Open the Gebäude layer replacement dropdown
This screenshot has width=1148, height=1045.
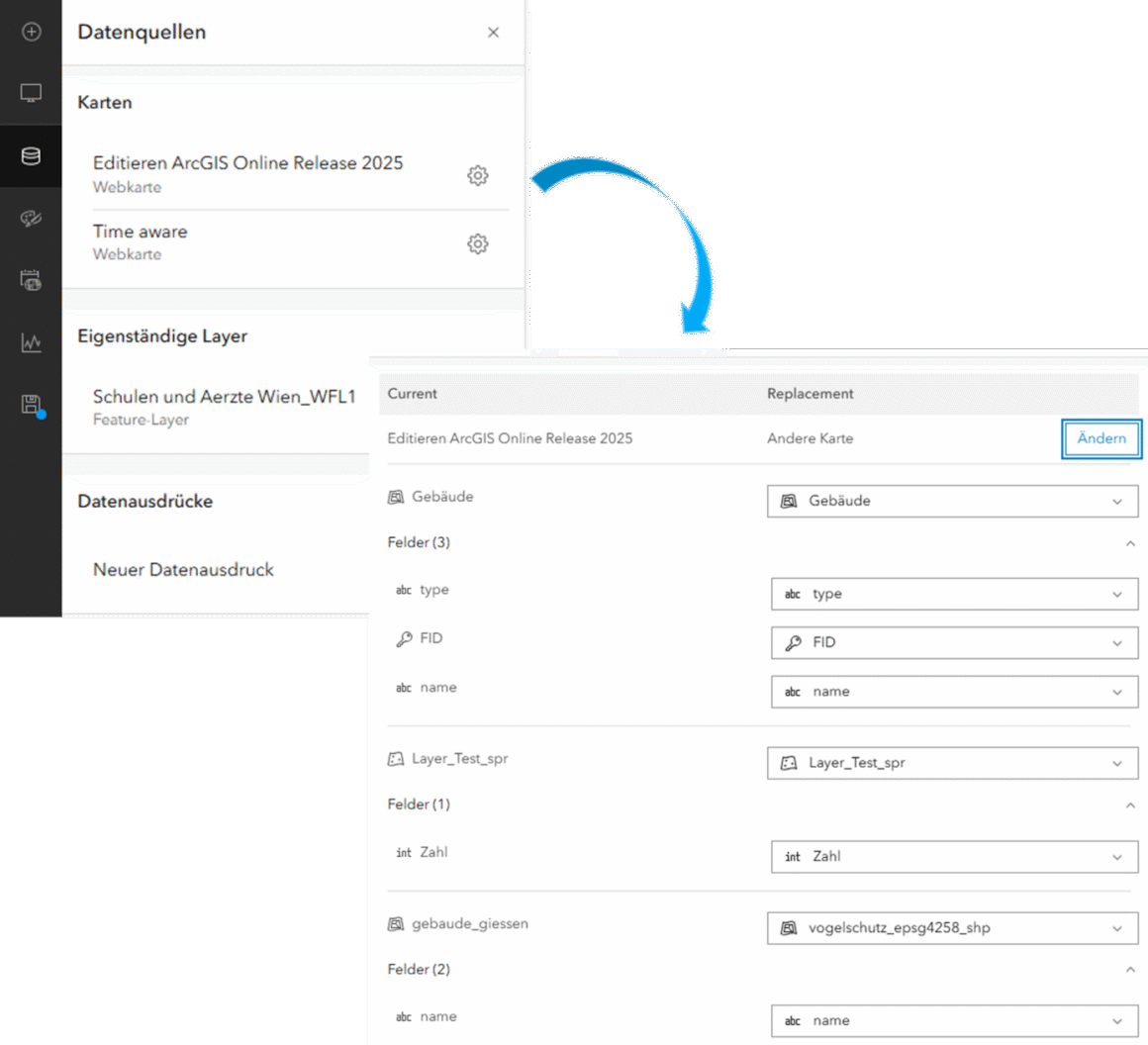952,501
